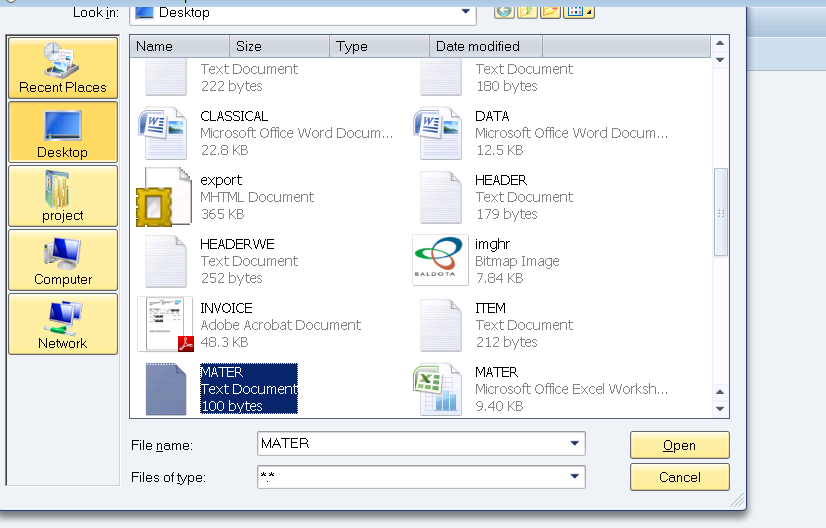The width and height of the screenshot is (826, 528).
Task: Sort files by the Size column header
Action: pyautogui.click(x=280, y=46)
